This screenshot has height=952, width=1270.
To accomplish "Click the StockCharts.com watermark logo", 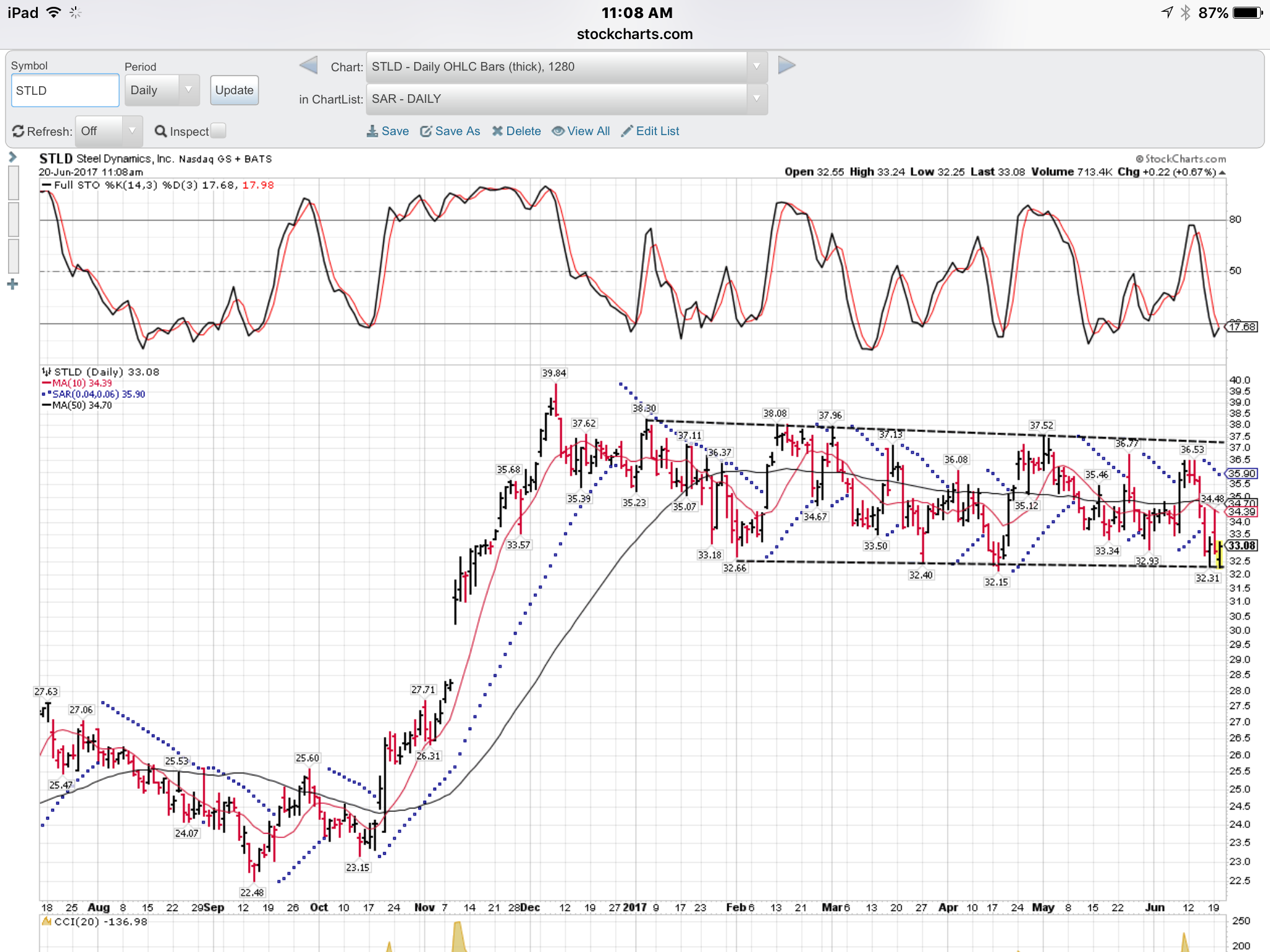I will (x=1181, y=159).
